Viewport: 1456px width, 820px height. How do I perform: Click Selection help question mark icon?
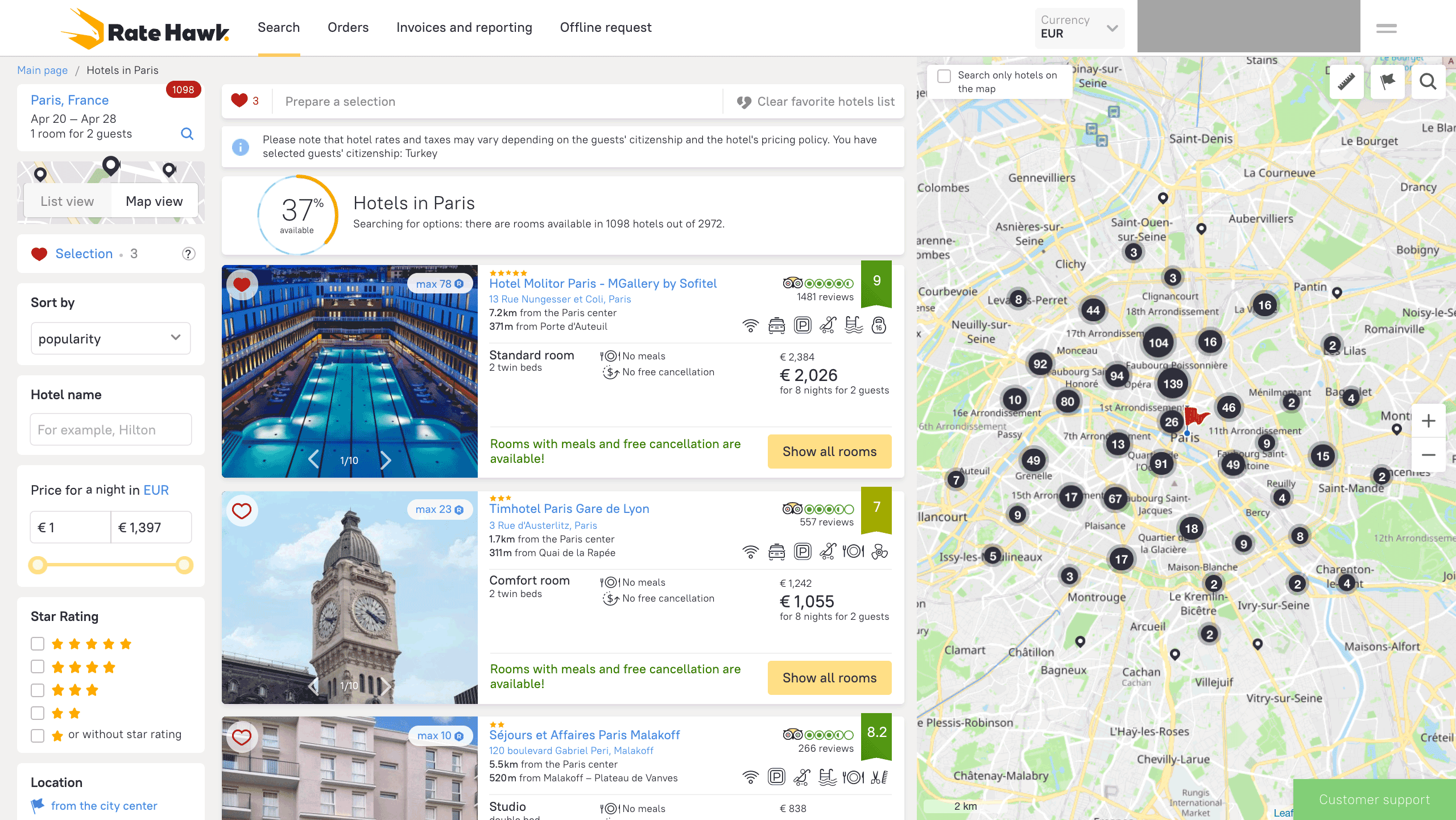[188, 254]
